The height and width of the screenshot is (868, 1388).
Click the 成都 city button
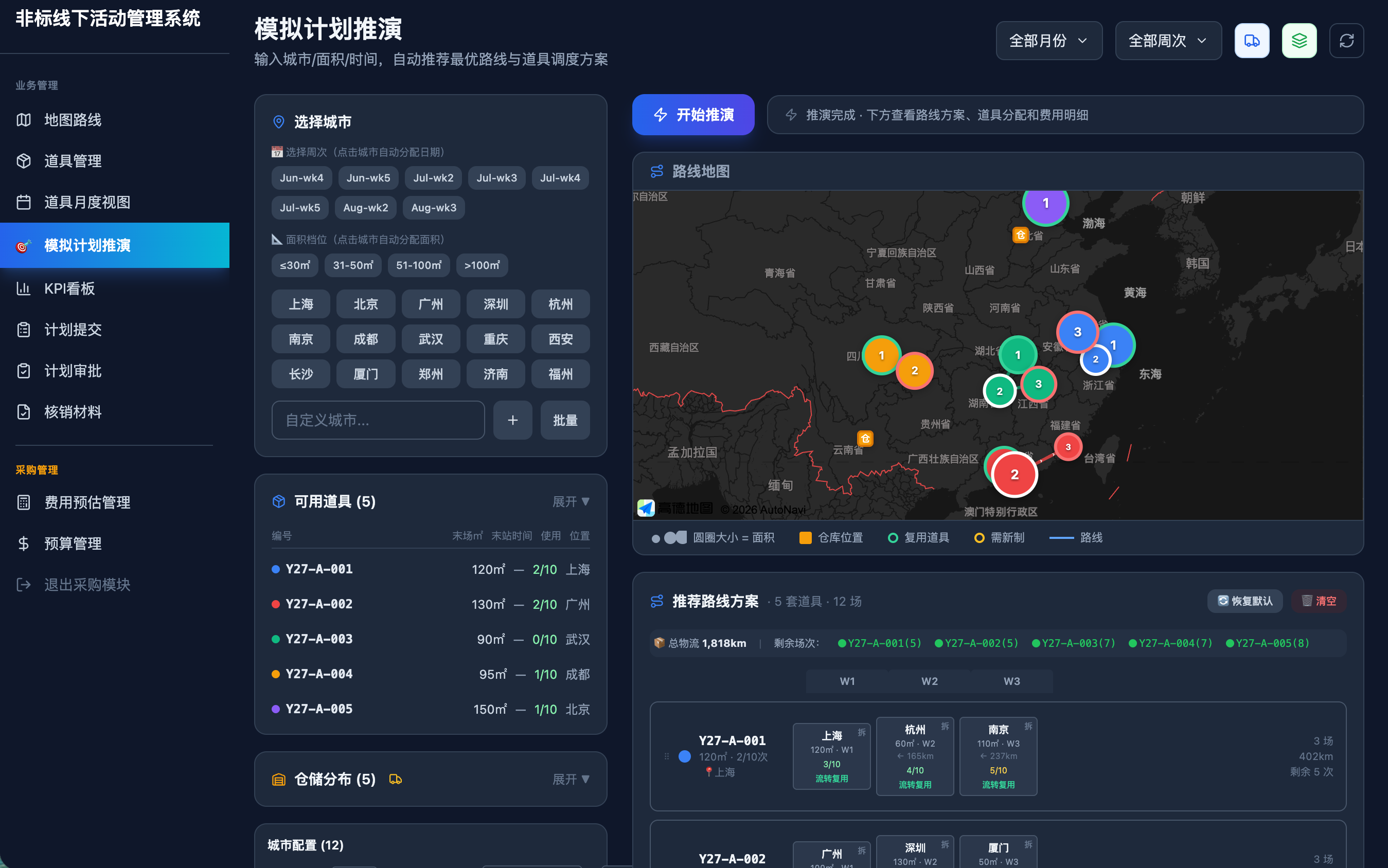pyautogui.click(x=366, y=339)
